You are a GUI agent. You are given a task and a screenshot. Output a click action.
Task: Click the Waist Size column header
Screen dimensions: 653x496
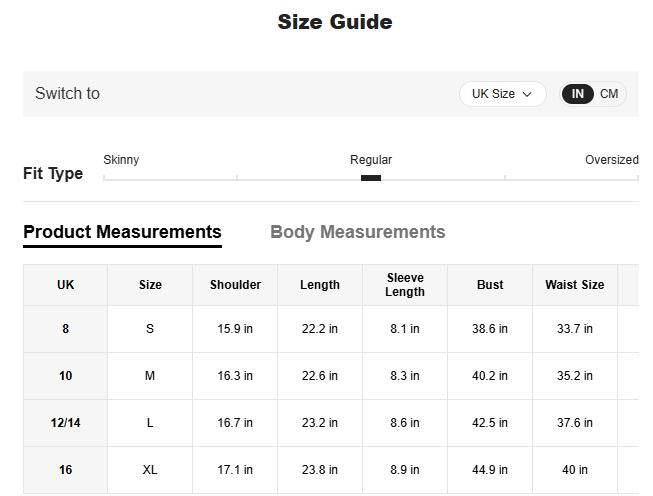tap(574, 285)
